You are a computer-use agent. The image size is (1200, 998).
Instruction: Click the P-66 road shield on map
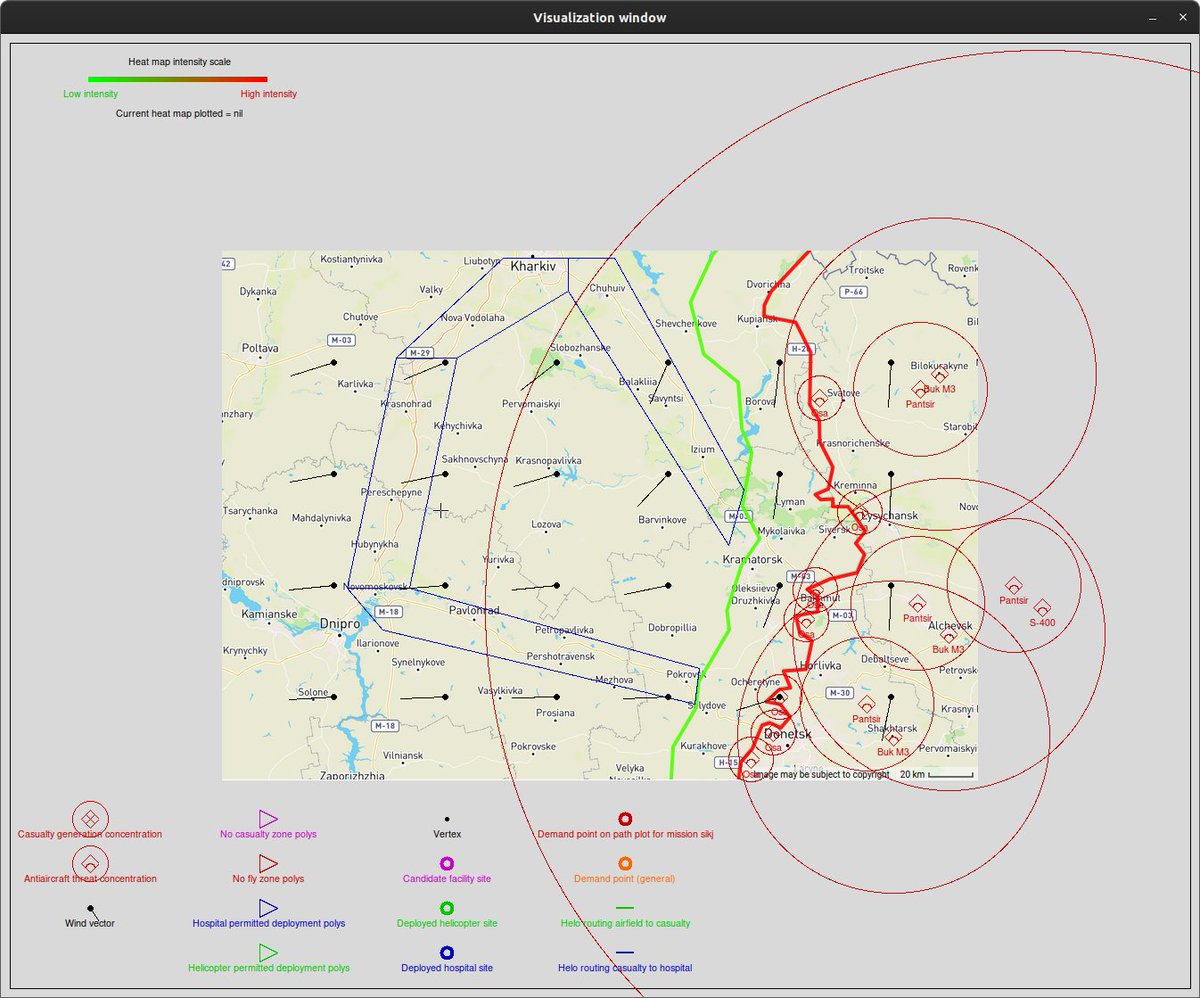pos(853,291)
